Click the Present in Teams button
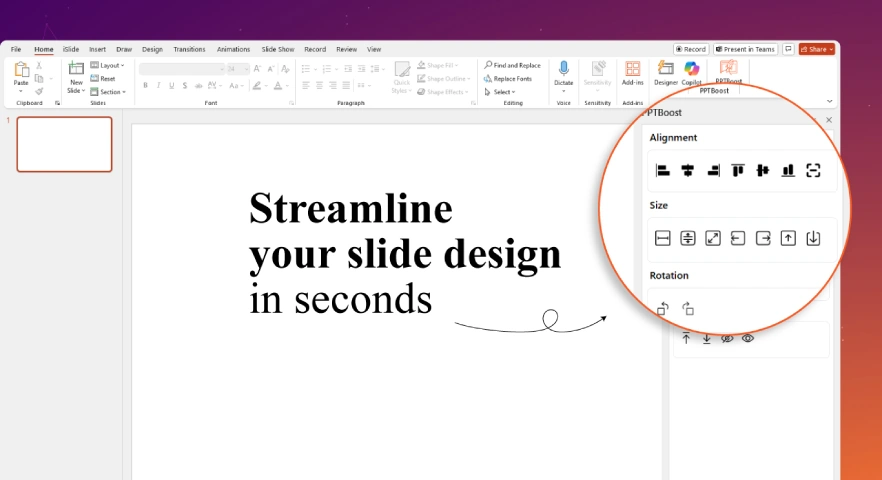This screenshot has height=480, width=882. 746,49
